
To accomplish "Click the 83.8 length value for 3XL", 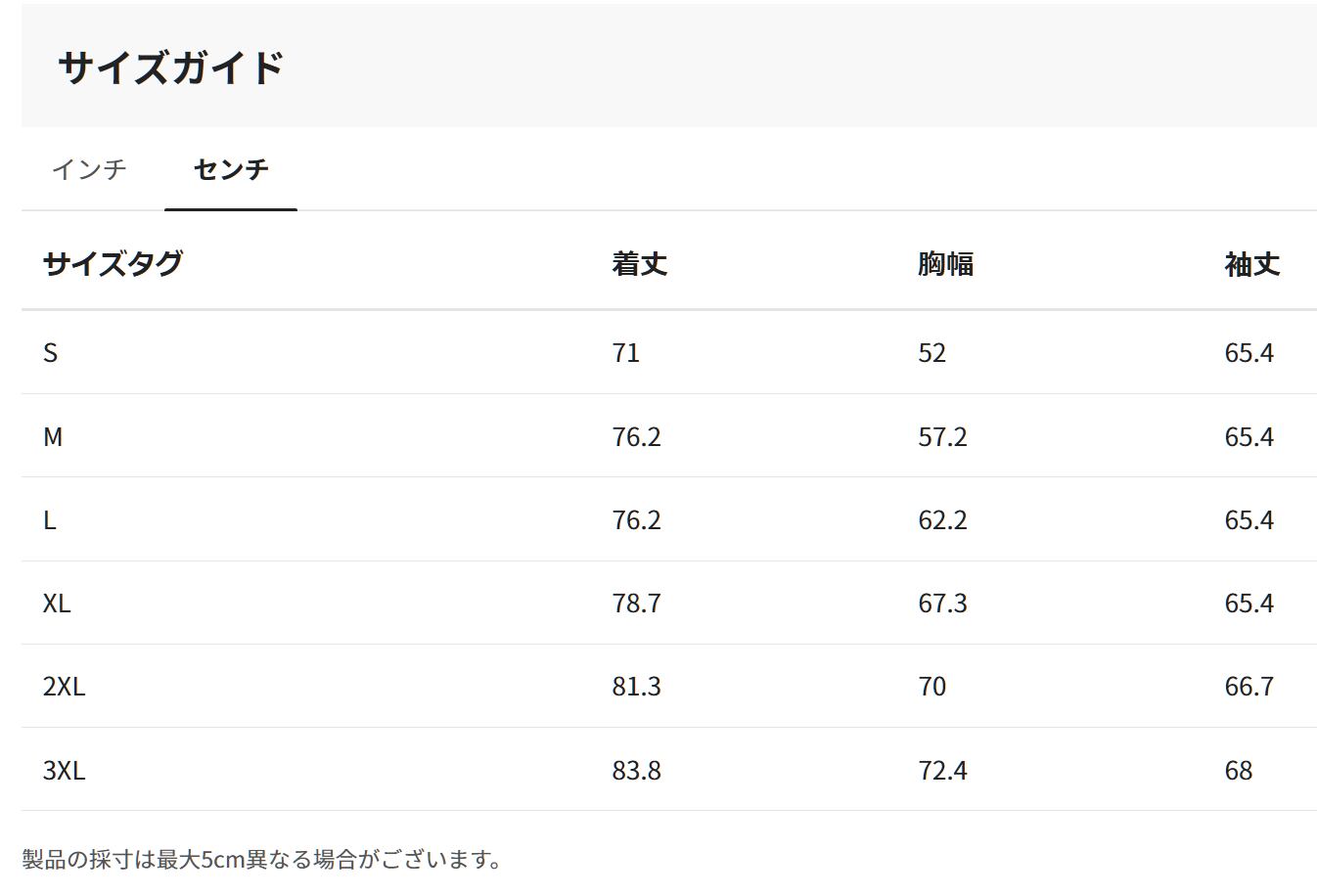I will click(637, 771).
